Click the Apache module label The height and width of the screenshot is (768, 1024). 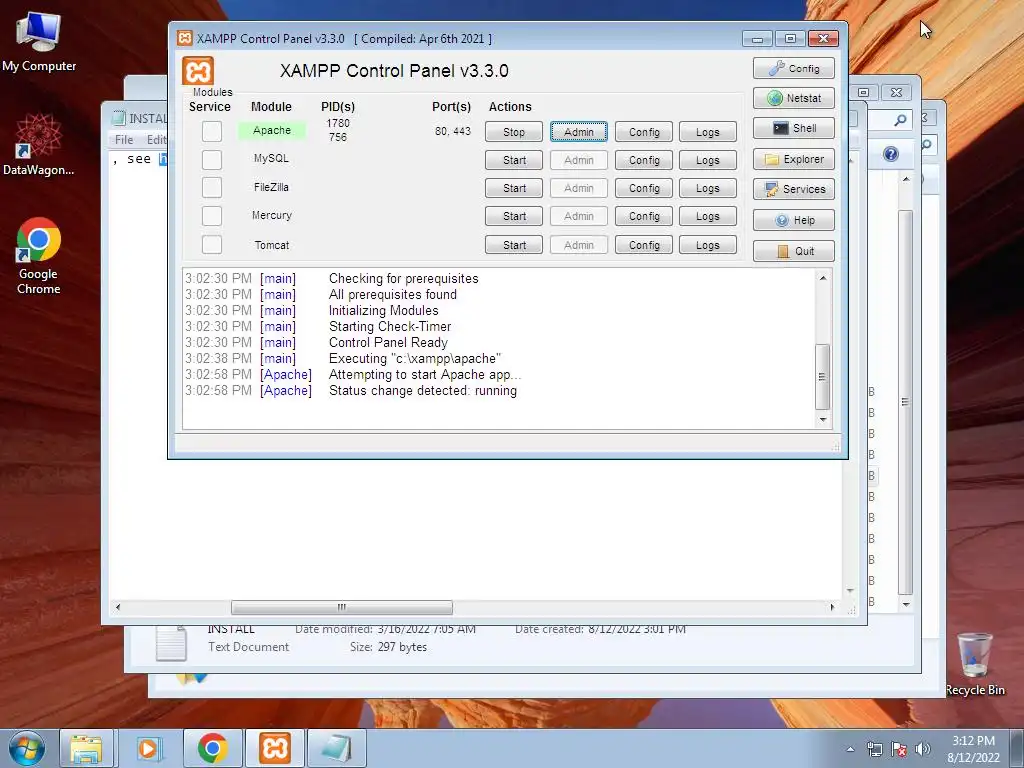tap(272, 130)
